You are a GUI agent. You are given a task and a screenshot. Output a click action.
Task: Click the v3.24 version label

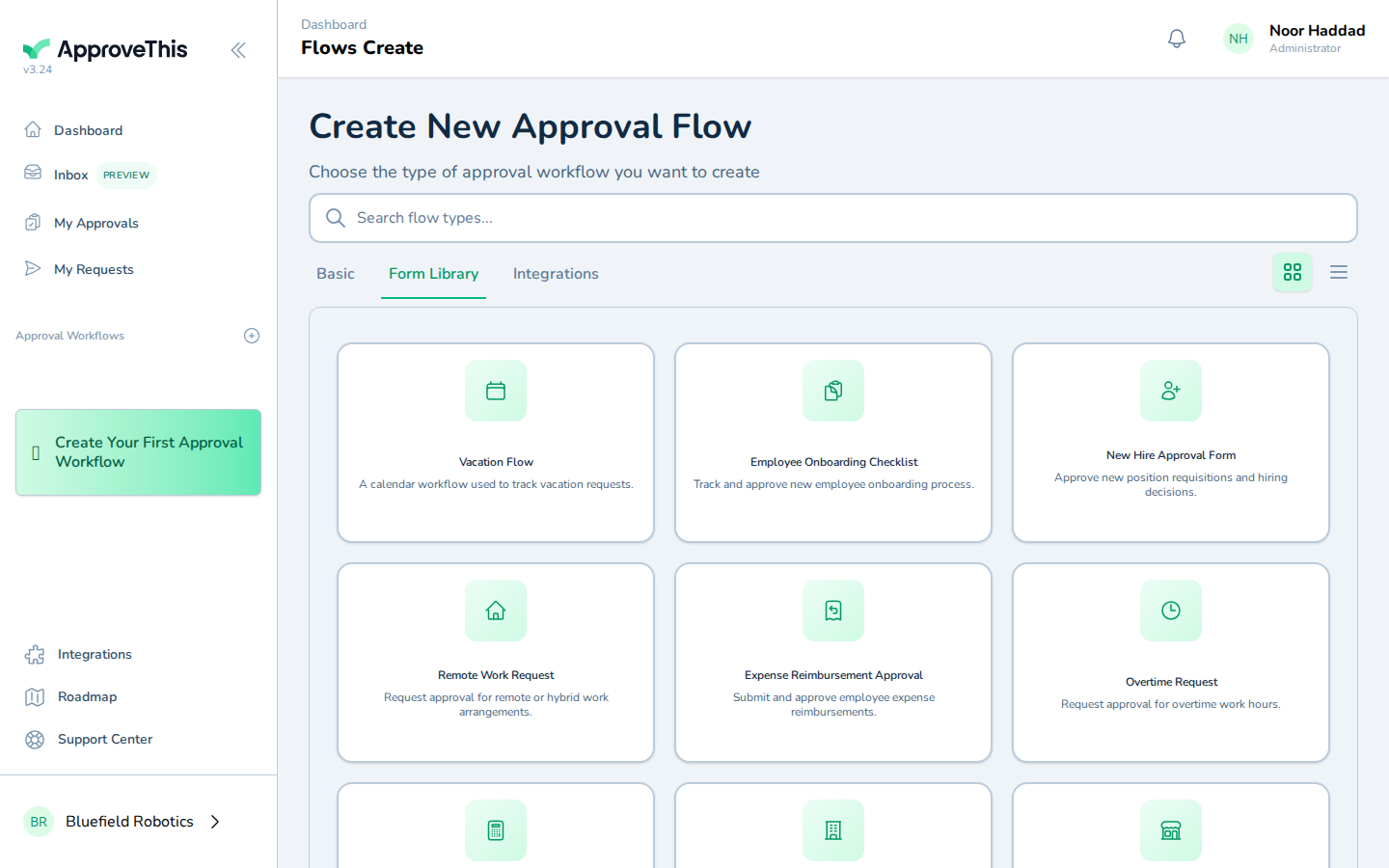(x=38, y=69)
